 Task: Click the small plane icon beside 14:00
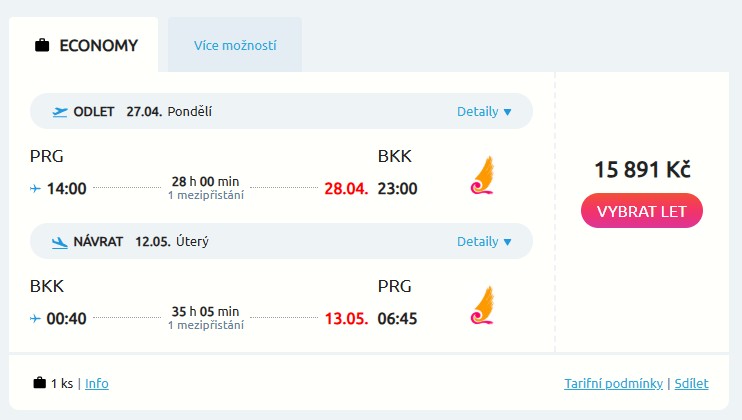click(x=36, y=188)
